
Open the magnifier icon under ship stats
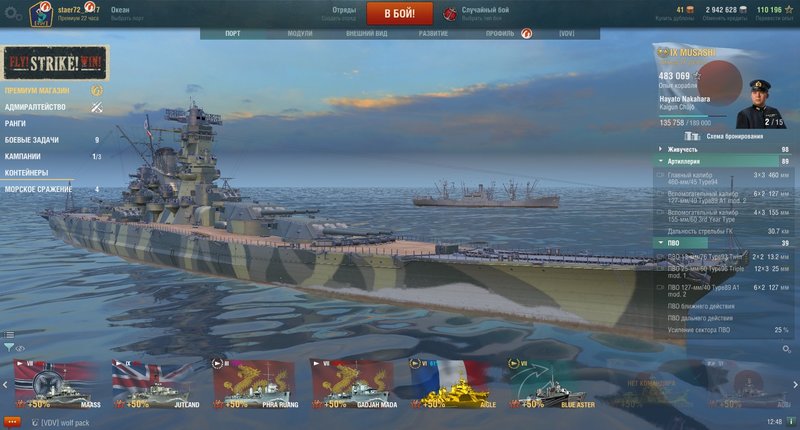point(786,349)
